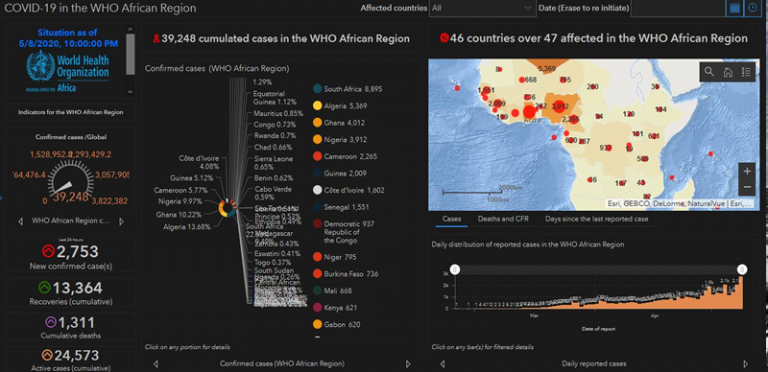Zoom in the map with plus button
This screenshot has width=768, height=372.
pos(747,171)
